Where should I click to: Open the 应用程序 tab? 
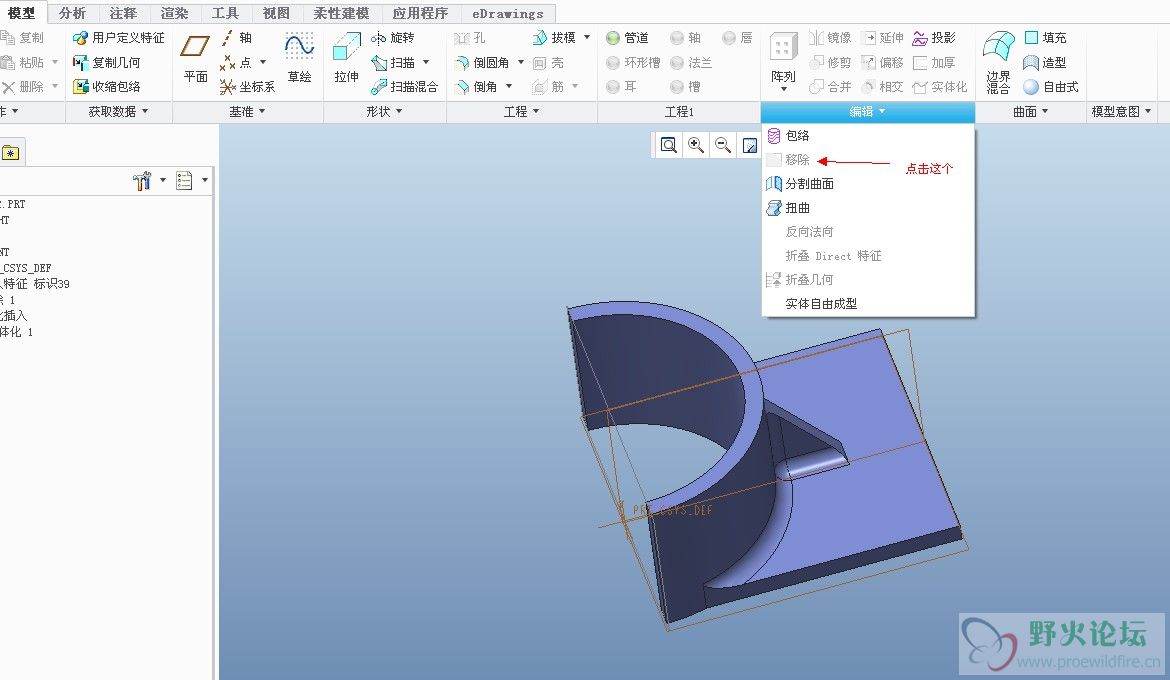click(x=420, y=13)
